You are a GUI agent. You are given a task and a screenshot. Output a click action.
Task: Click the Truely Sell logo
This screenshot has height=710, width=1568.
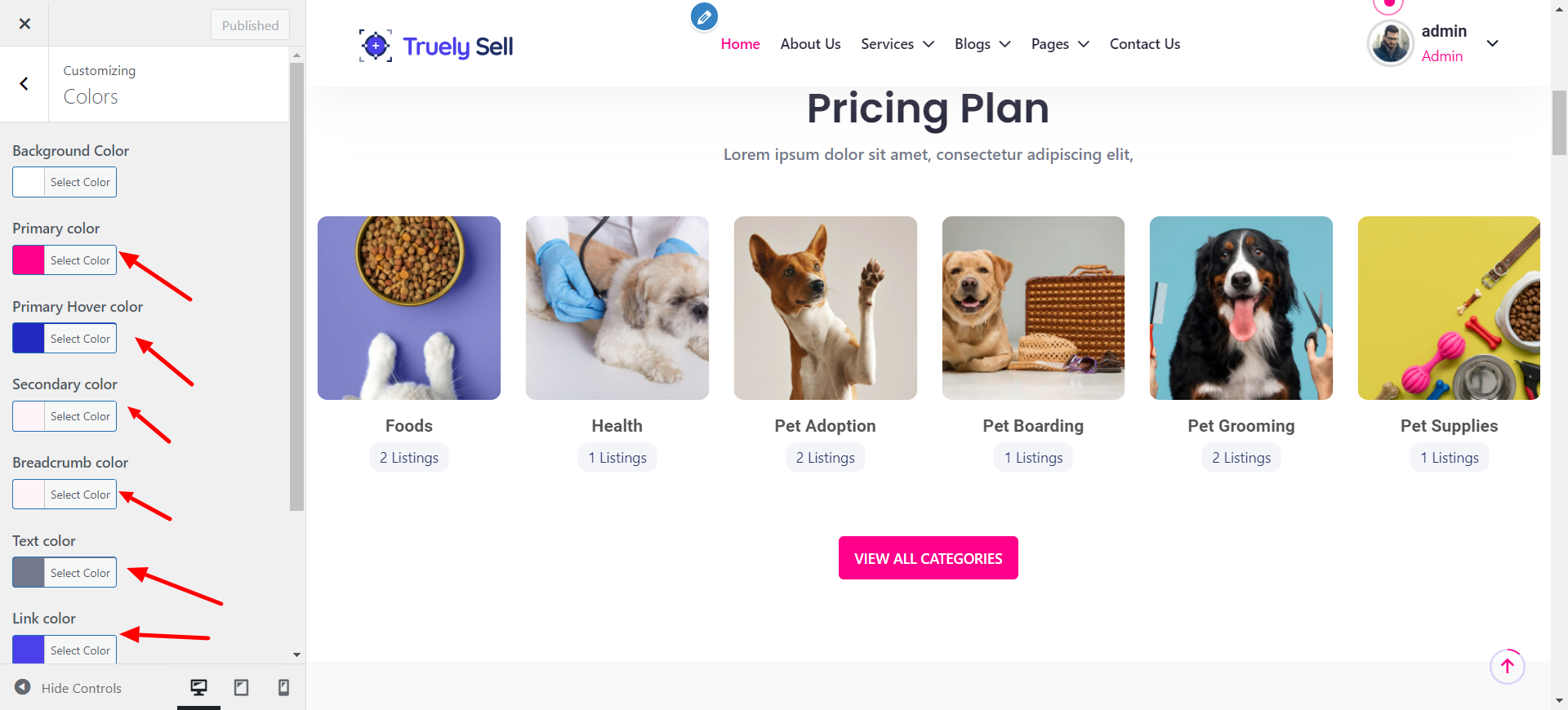tap(437, 47)
